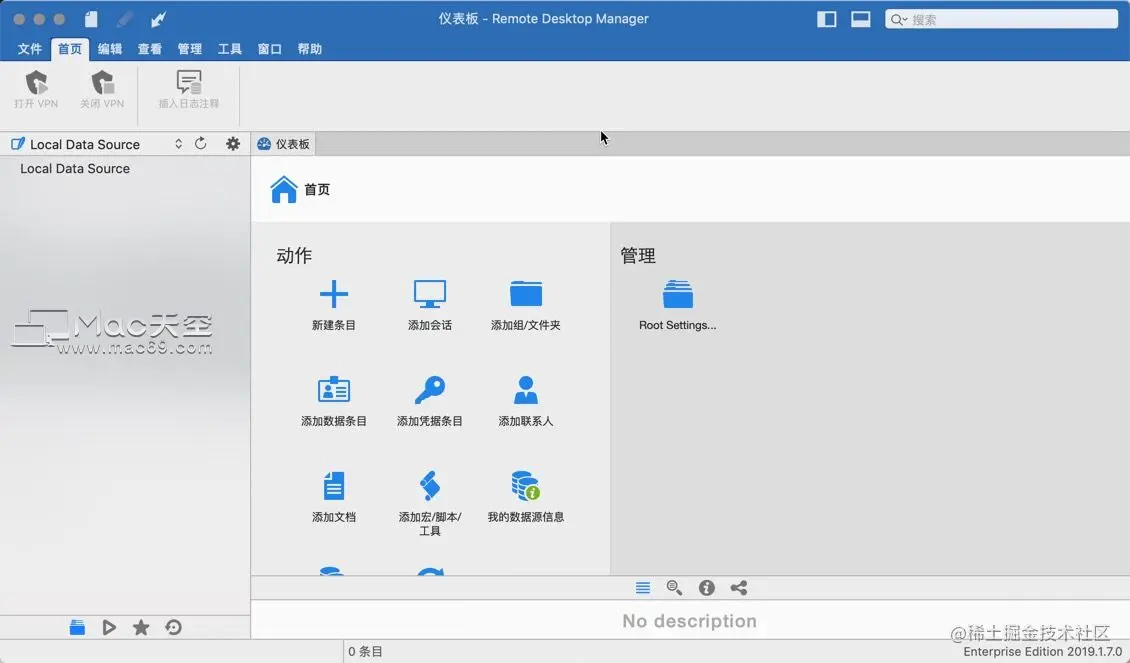Click the No description text area

[x=690, y=621]
